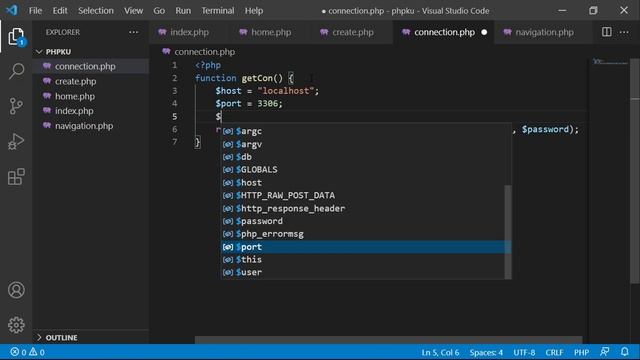Open the Search view icon
The width and height of the screenshot is (640, 360).
pos(16,71)
